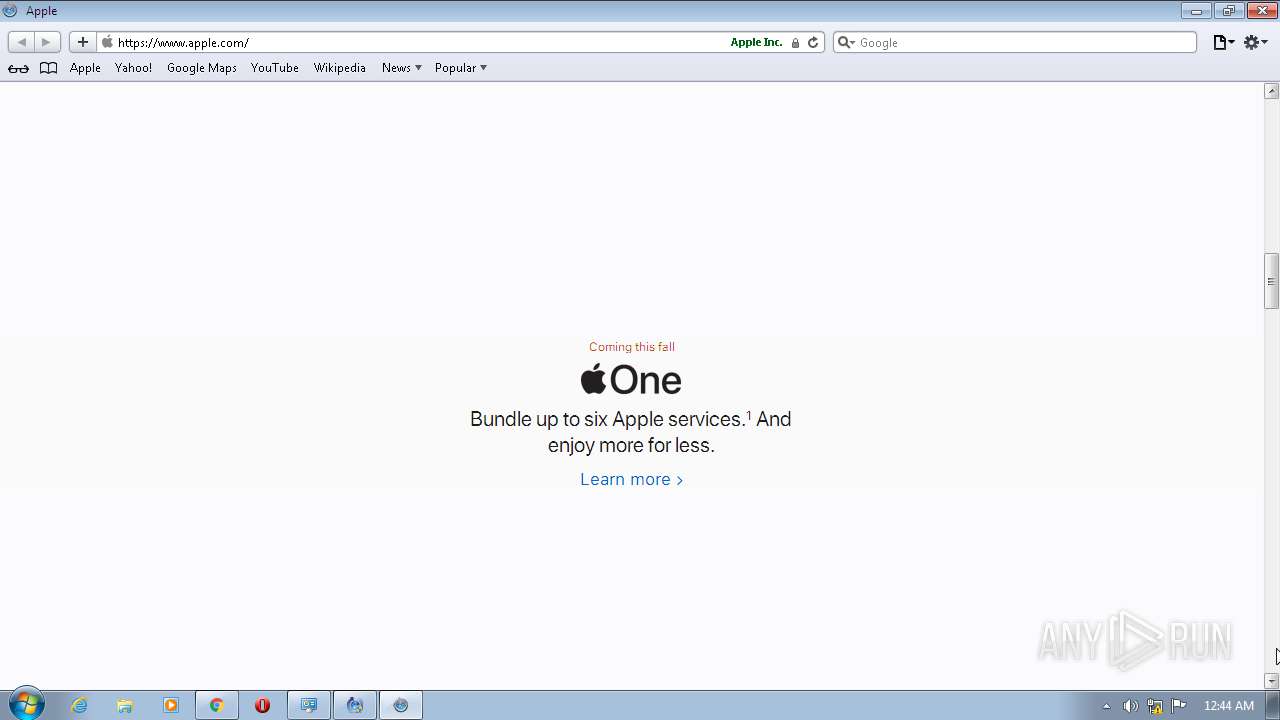This screenshot has height=720, width=1280.
Task: Open the Wikipedia bookmark
Action: coord(340,68)
